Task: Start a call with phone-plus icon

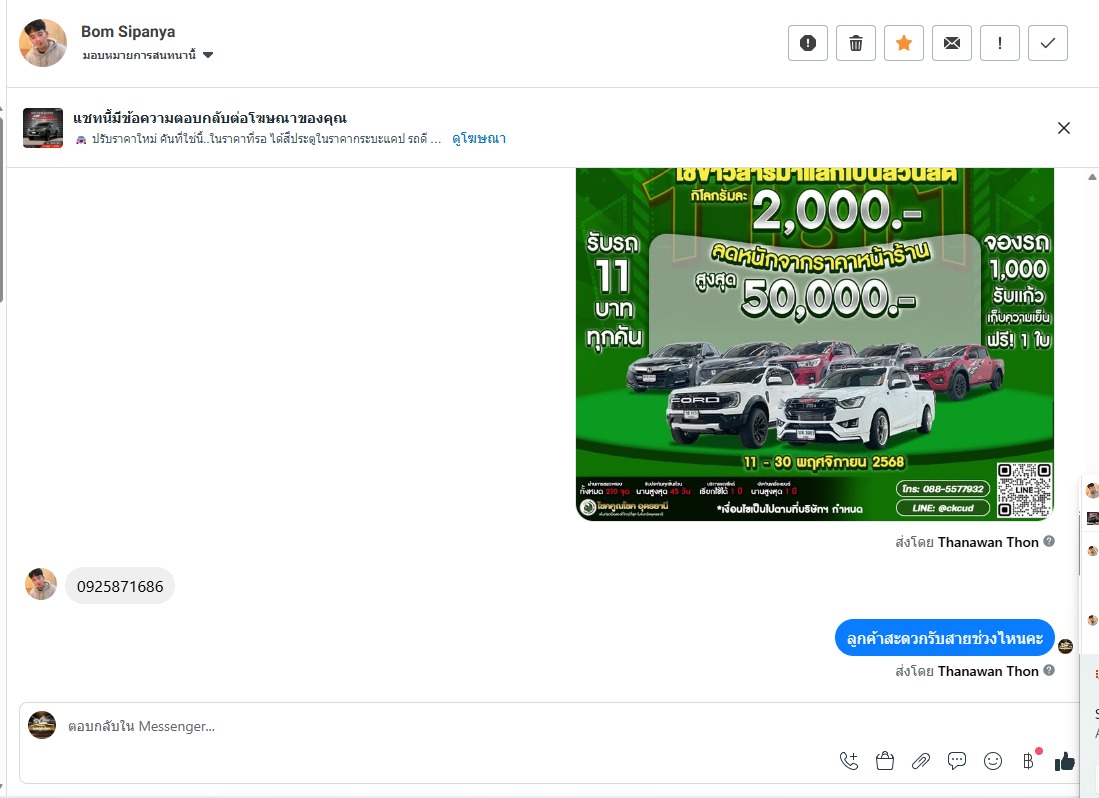Action: (x=849, y=761)
